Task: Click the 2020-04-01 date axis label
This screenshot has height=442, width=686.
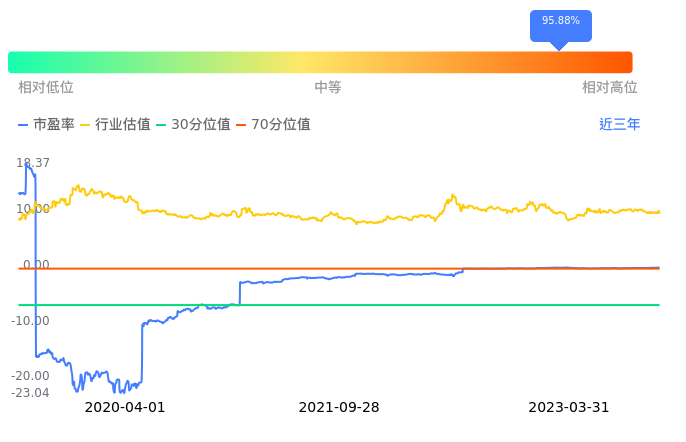Action: click(x=124, y=407)
